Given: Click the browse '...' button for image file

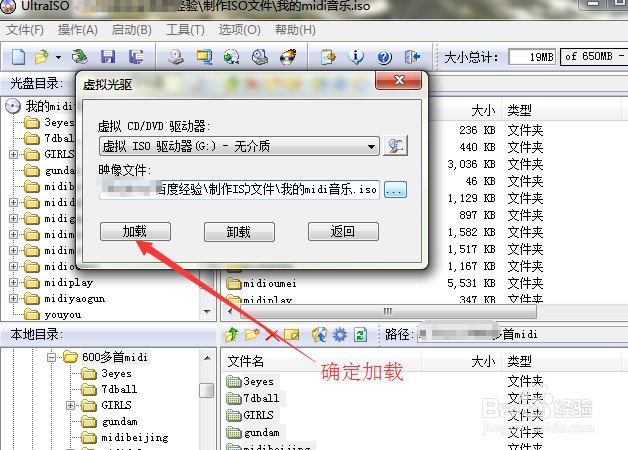Looking at the screenshot, I should click(x=395, y=189).
